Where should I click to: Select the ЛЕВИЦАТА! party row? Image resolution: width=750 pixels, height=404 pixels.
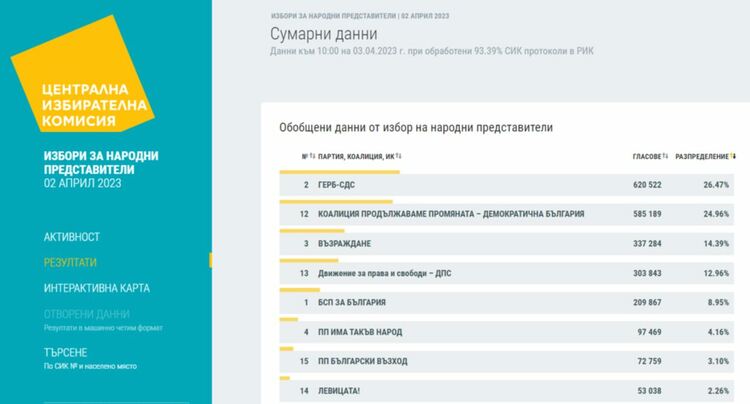coord(507,391)
